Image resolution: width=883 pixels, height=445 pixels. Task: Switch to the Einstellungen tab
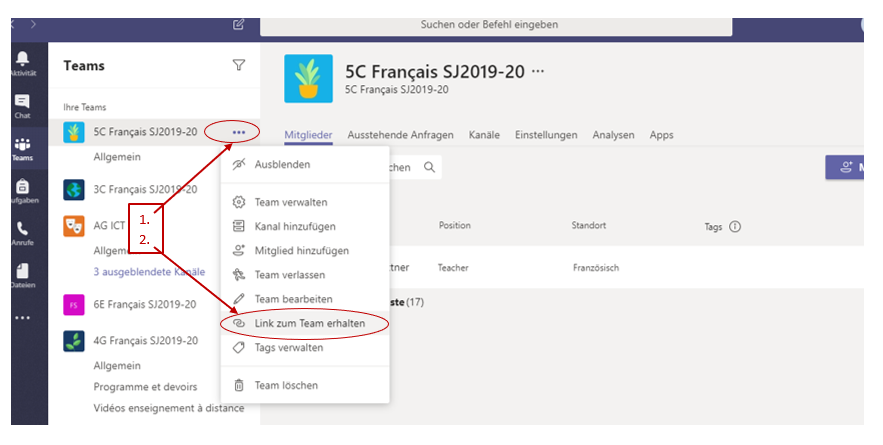(x=546, y=135)
